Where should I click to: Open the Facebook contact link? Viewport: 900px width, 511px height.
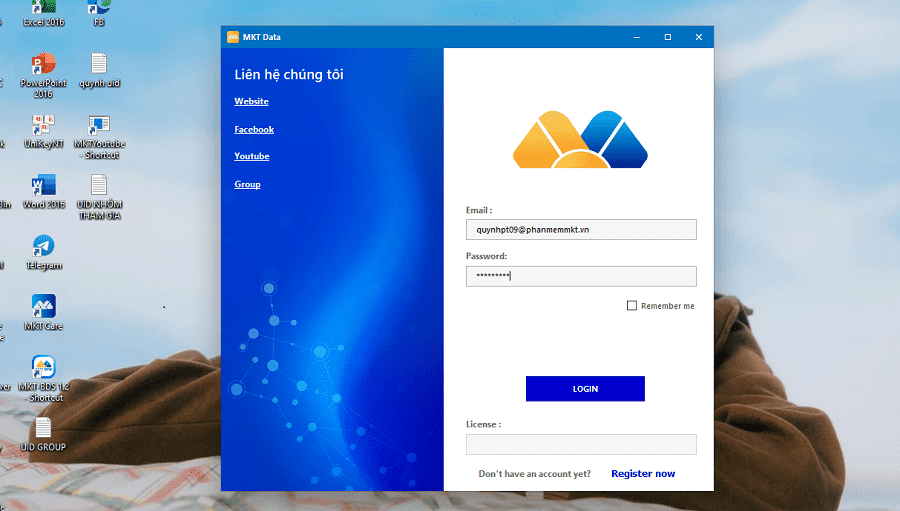click(254, 129)
